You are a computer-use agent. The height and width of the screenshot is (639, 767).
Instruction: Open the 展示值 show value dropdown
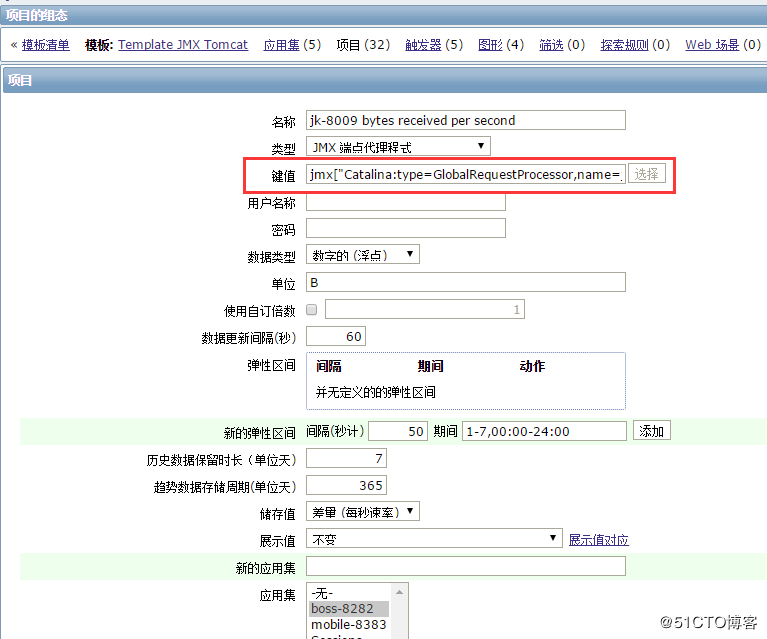tap(434, 539)
